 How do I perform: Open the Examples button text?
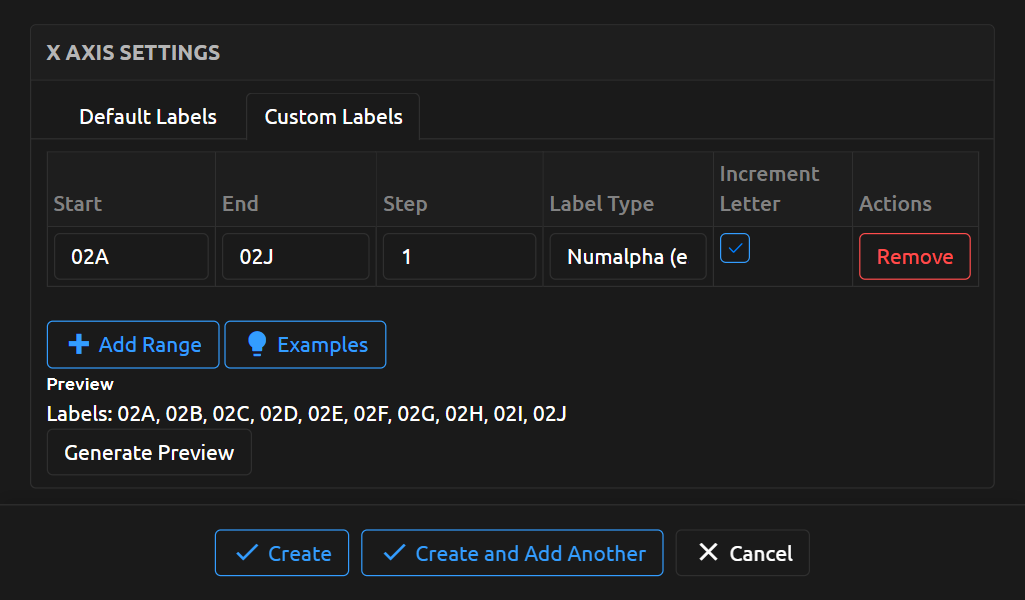(322, 345)
